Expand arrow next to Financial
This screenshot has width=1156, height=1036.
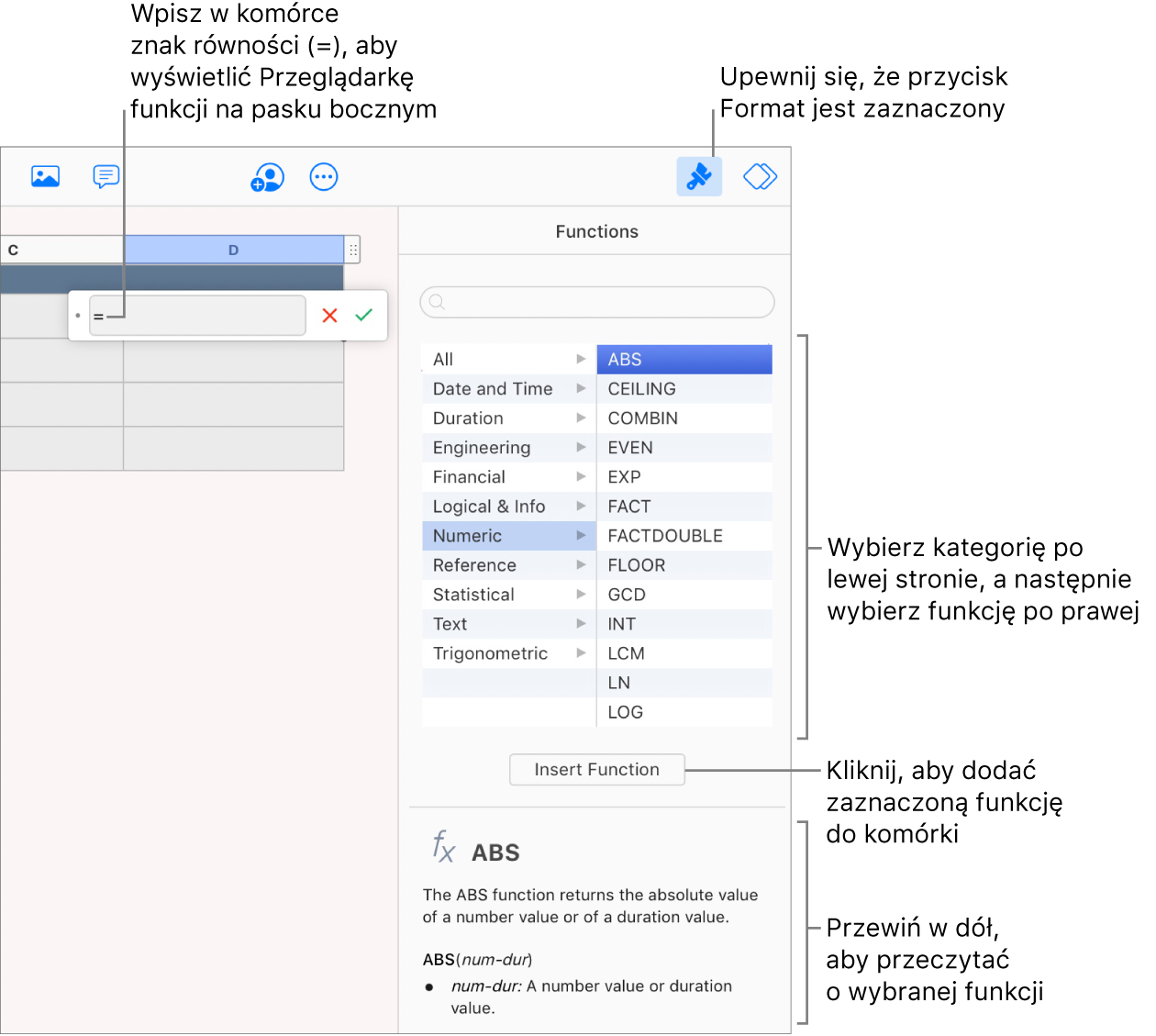click(x=581, y=476)
